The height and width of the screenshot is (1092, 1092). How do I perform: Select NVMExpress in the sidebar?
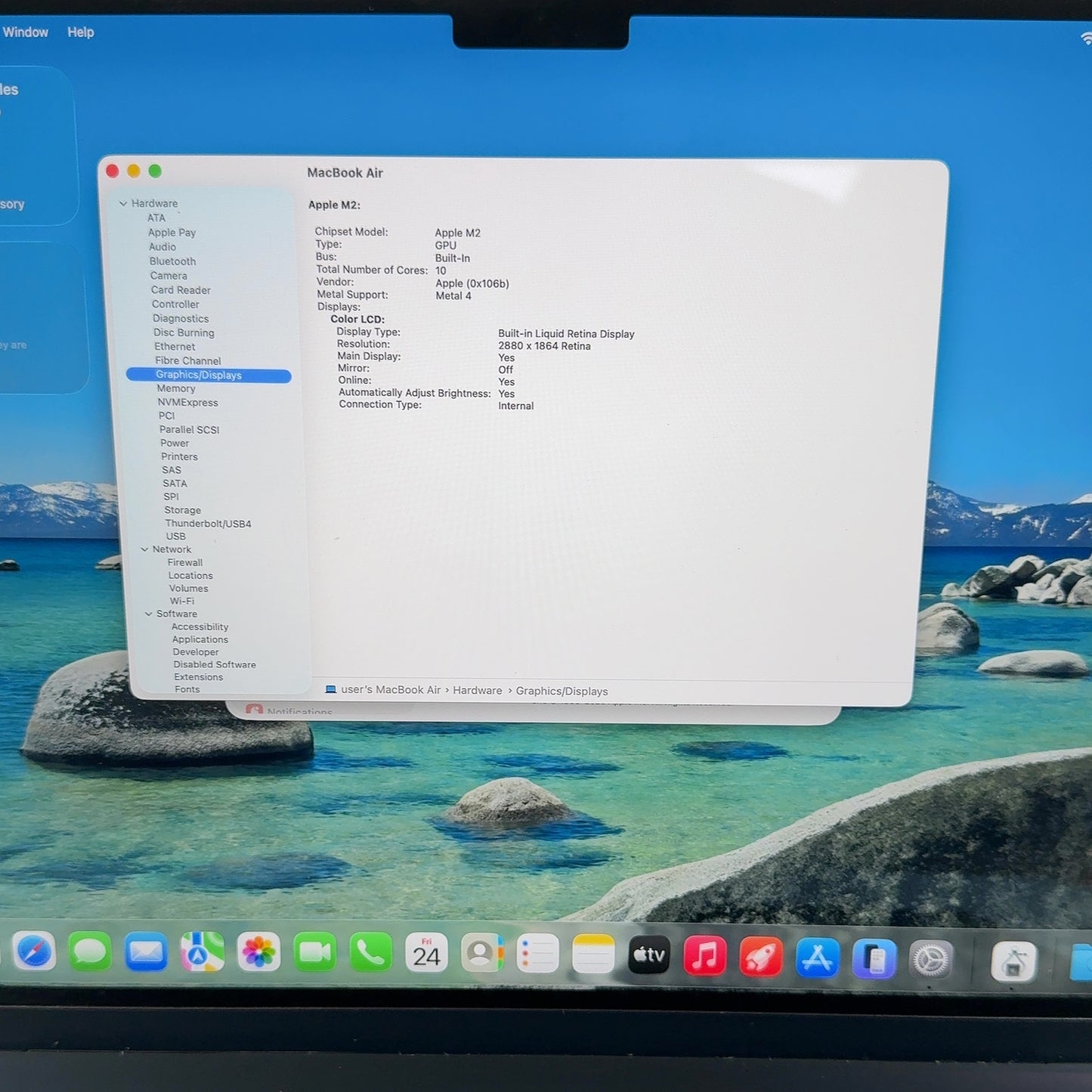coord(188,403)
